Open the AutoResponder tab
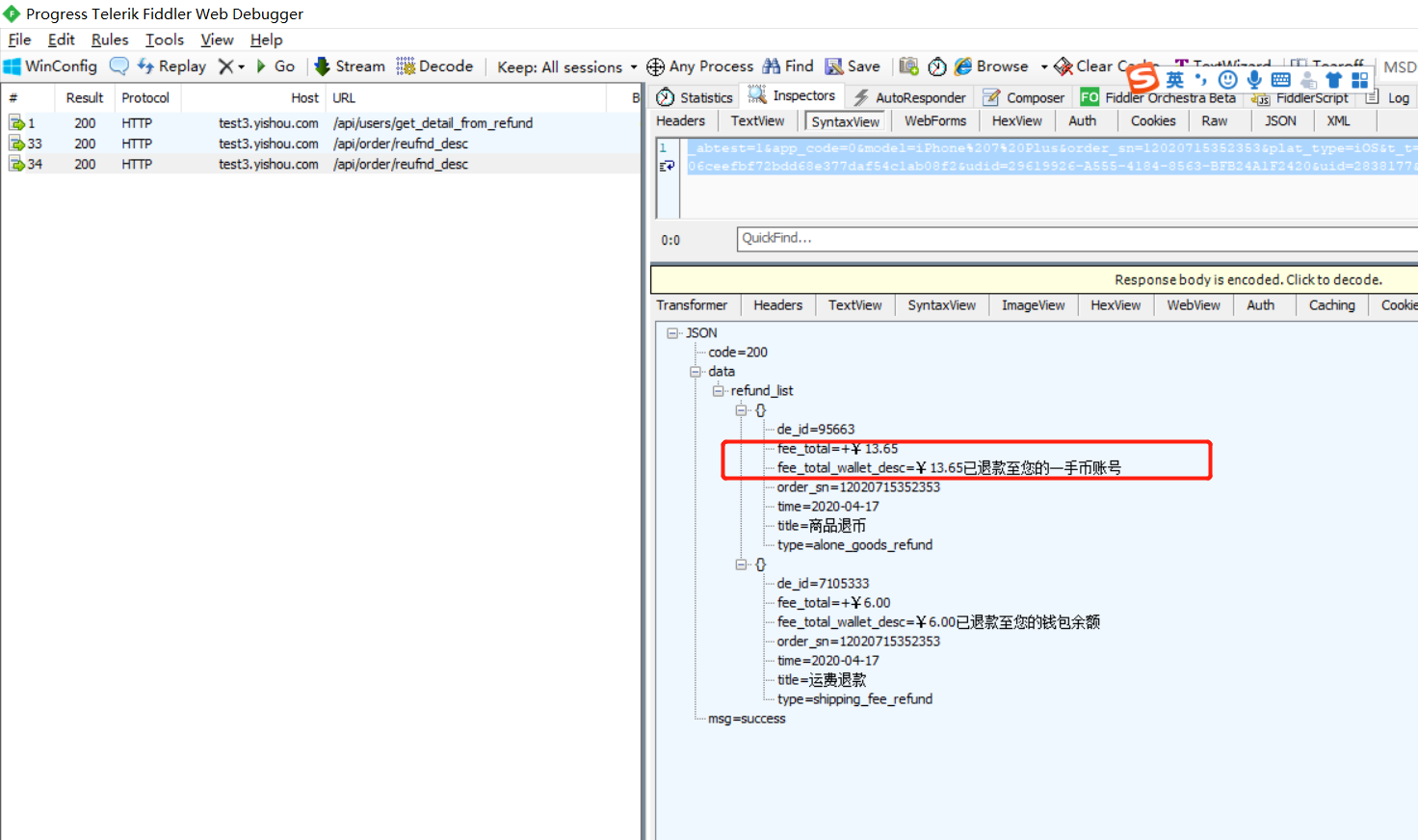Screen dimensions: 1418x840 [x=909, y=97]
